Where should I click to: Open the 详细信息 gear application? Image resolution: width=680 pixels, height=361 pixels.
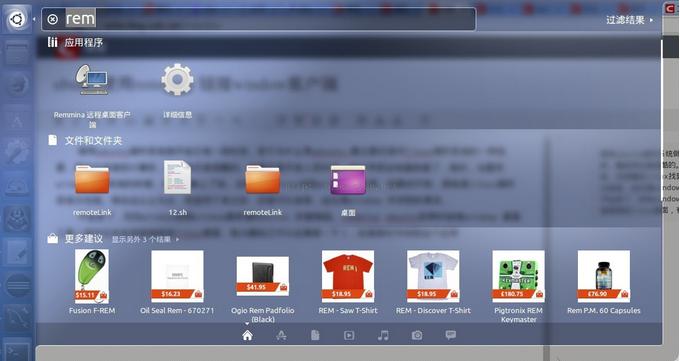point(177,80)
